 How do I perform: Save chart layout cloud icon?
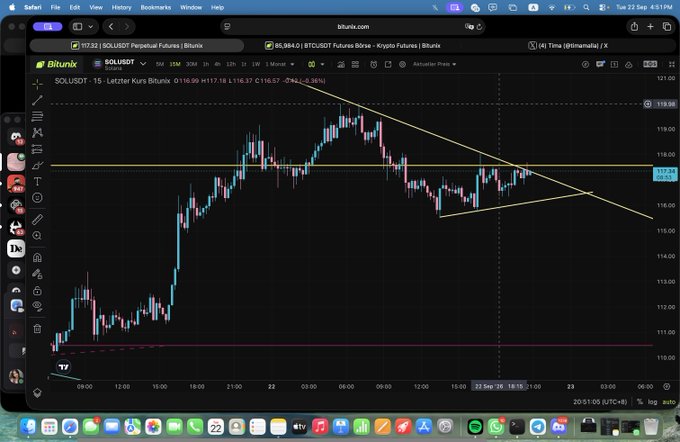point(628,64)
